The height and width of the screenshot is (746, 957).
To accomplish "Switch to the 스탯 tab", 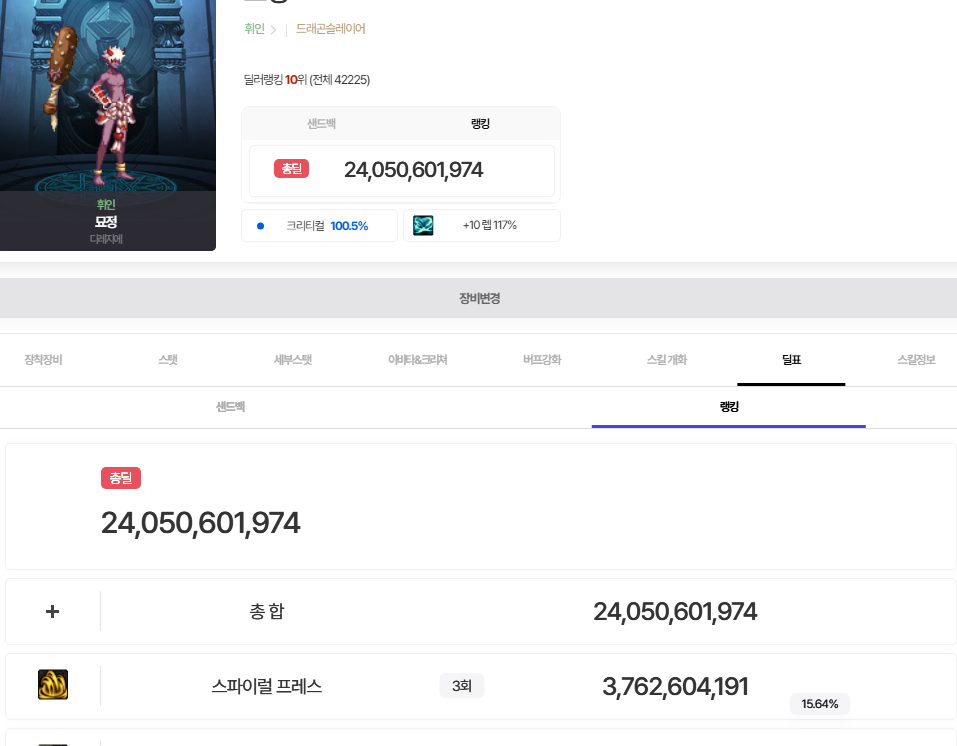I will tap(168, 360).
